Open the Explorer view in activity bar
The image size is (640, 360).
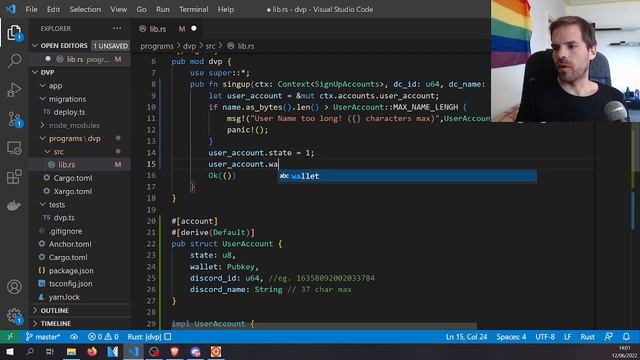tap(14, 33)
